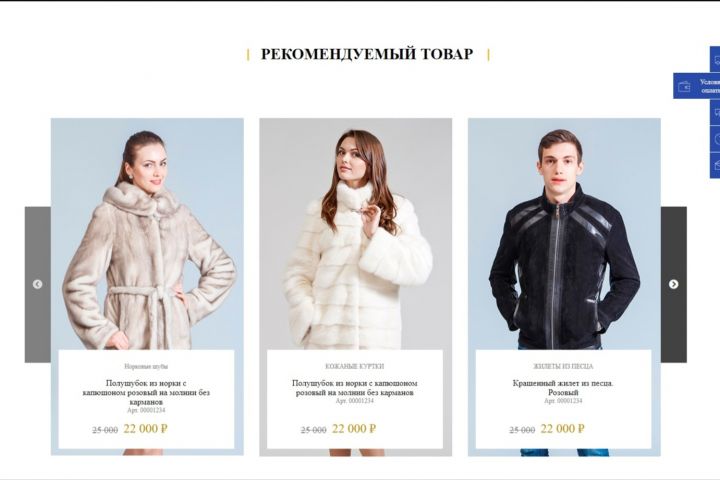Open the 'КОЖАНЫЕ КУРТКИ' category link
Screen dimensions: 720x480
354,366
